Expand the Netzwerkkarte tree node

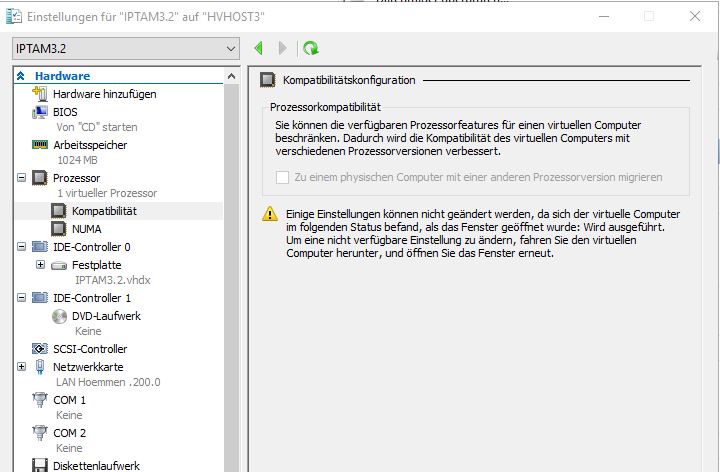[x=22, y=367]
